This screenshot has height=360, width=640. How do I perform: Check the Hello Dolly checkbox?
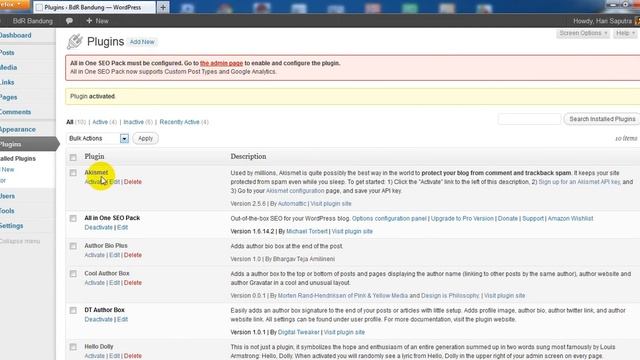[73, 347]
